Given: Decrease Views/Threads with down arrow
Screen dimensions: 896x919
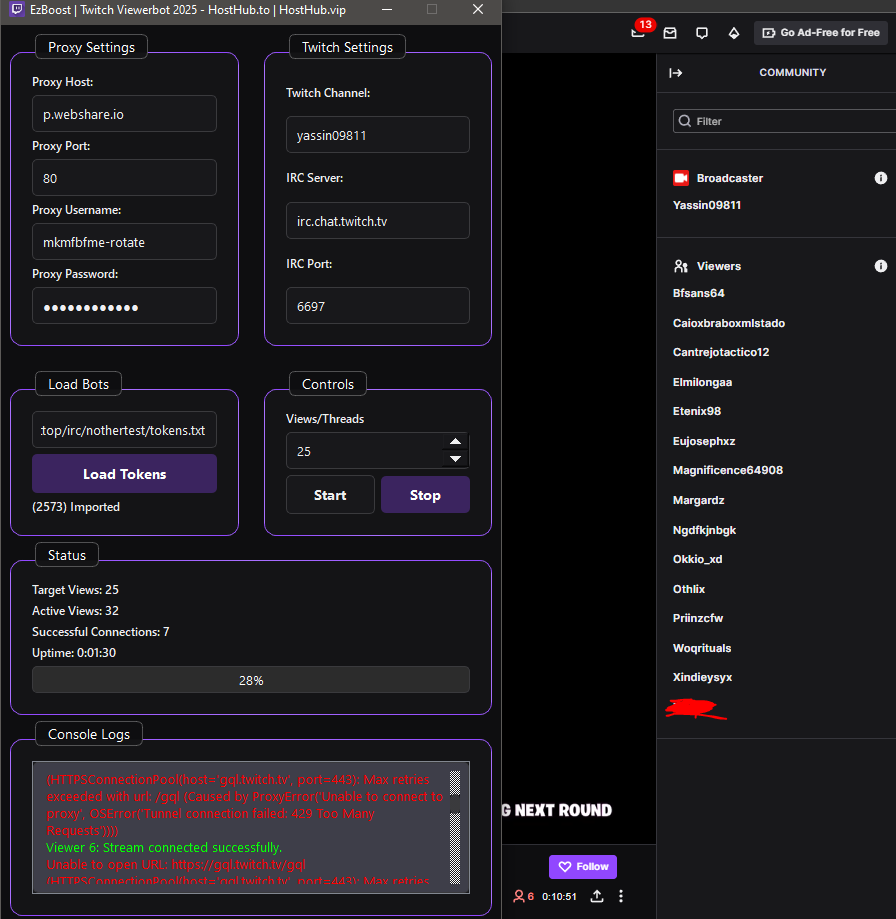Looking at the screenshot, I should pos(455,459).
